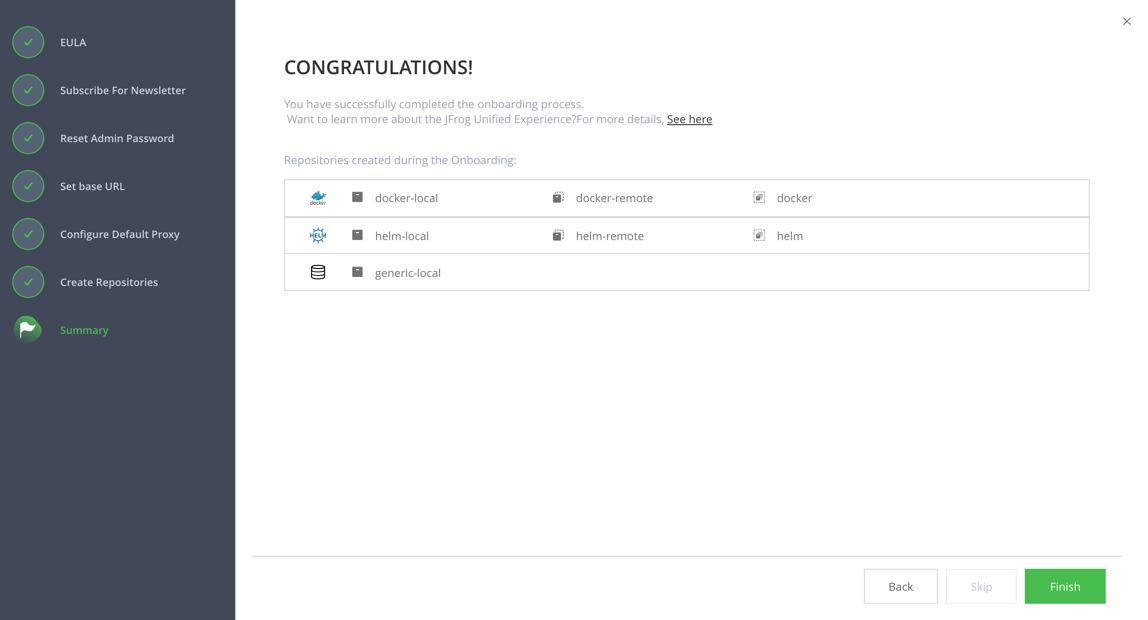Click the virtual repository icon next to docker
This screenshot has width=1148, height=620.
758,197
